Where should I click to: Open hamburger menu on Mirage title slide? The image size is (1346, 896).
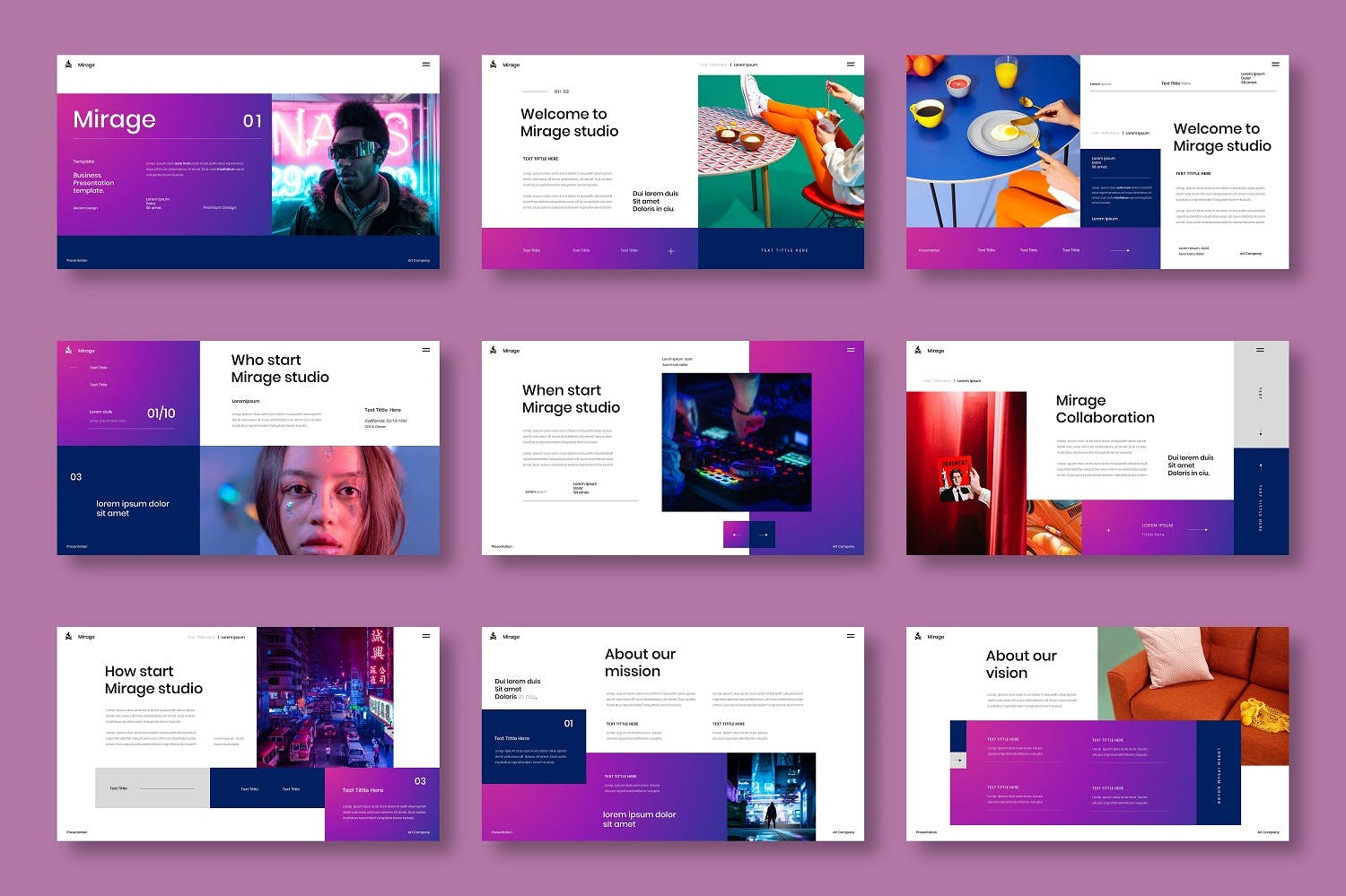pos(425,65)
